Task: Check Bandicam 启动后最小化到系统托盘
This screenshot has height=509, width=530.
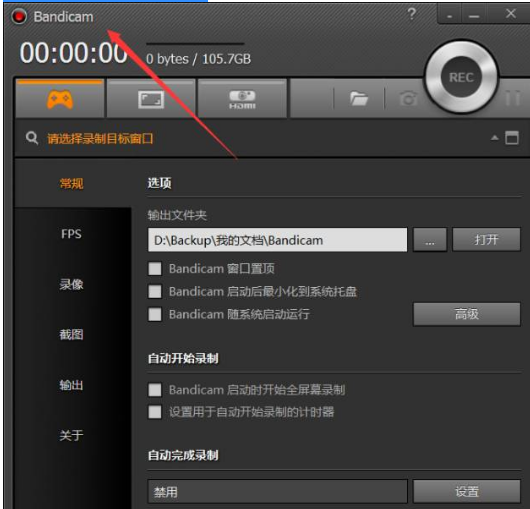Action: point(155,291)
